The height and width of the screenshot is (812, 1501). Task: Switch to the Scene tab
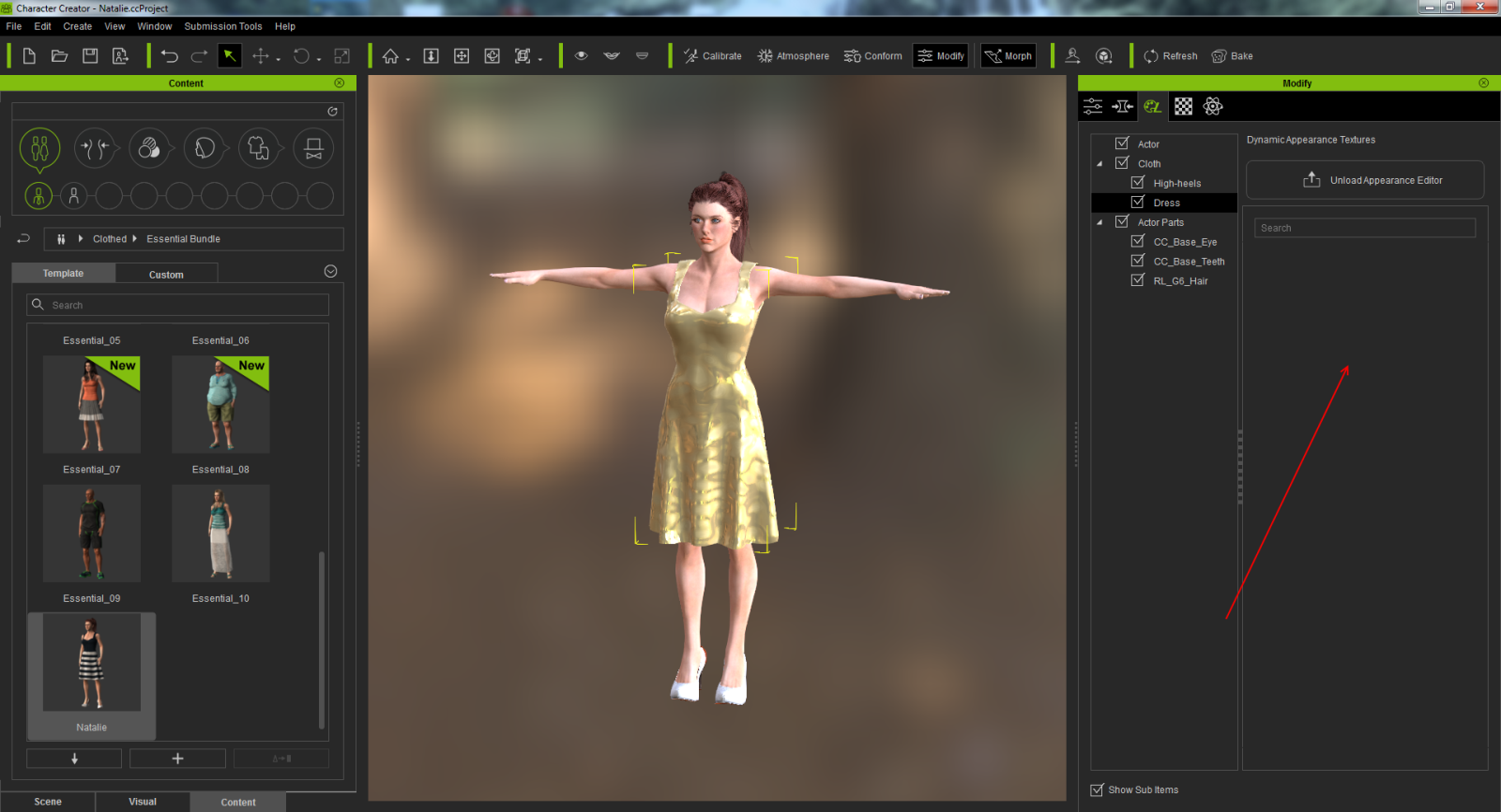point(48,802)
